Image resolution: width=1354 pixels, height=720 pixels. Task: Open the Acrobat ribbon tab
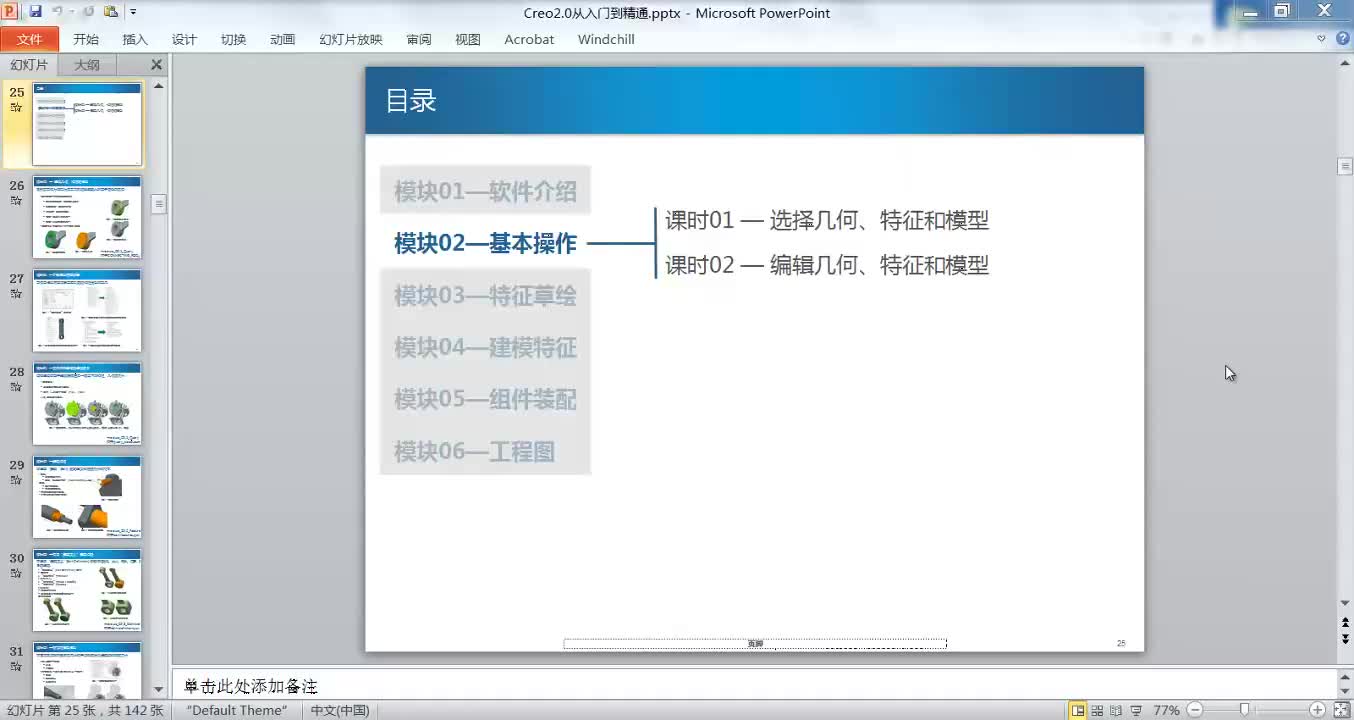529,40
